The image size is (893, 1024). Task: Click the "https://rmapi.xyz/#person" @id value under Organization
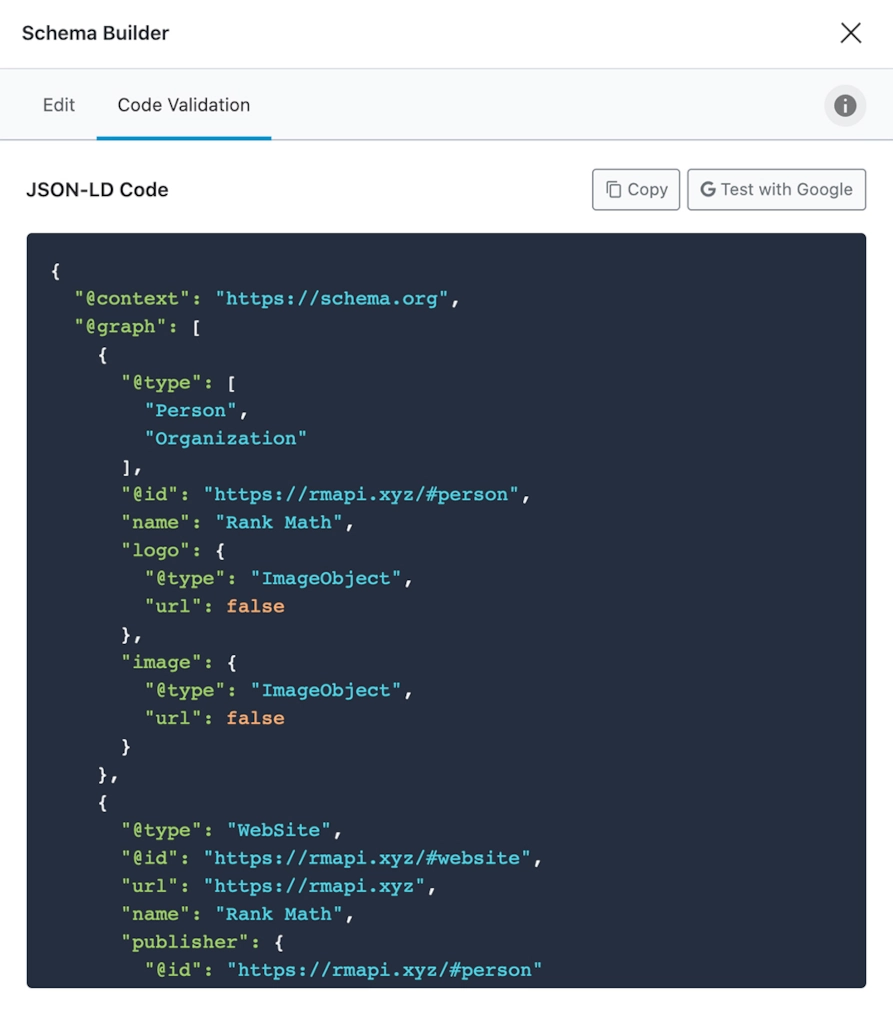pyautogui.click(x=361, y=494)
